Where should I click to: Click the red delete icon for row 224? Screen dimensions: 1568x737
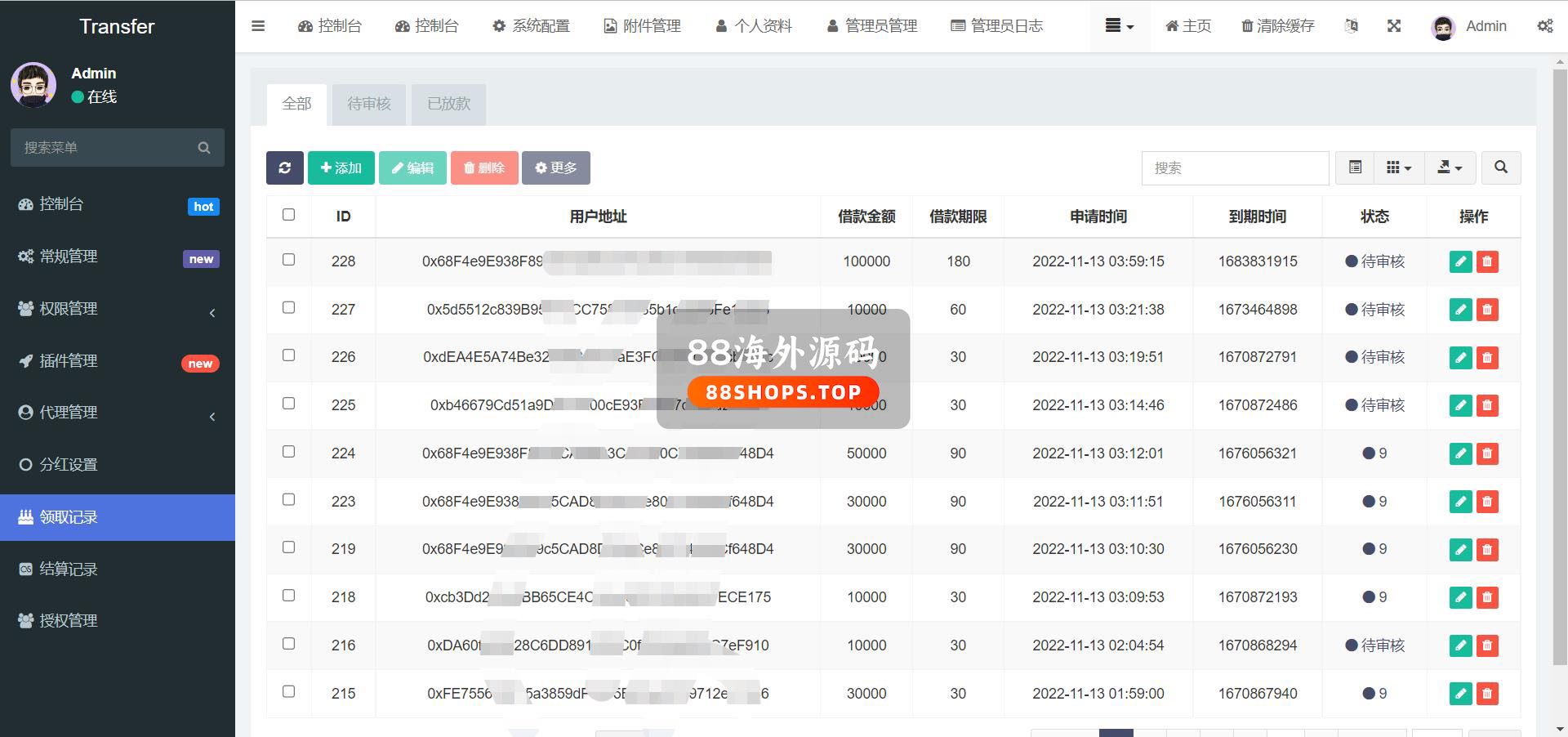click(1487, 453)
